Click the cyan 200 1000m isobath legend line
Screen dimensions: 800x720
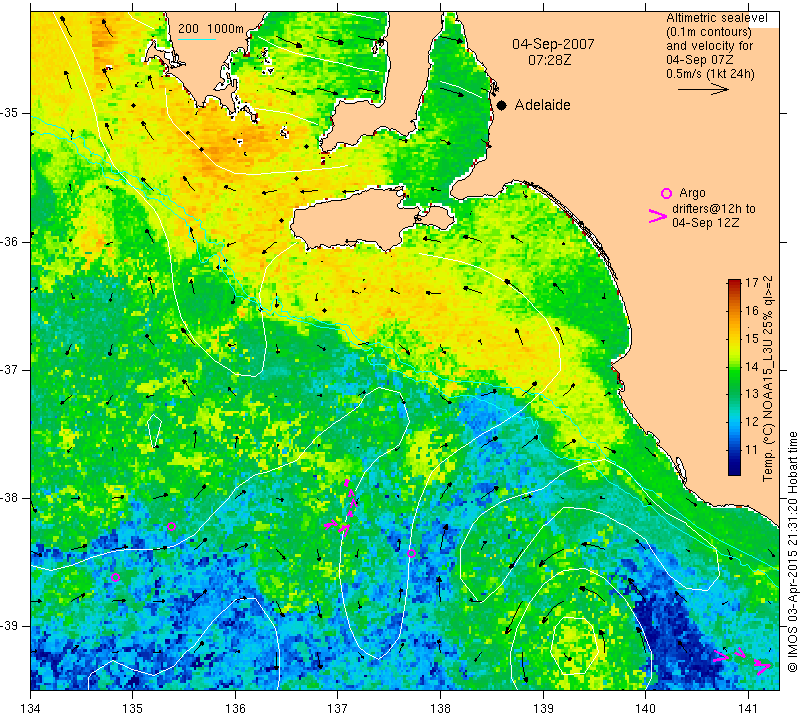pyautogui.click(x=197, y=39)
